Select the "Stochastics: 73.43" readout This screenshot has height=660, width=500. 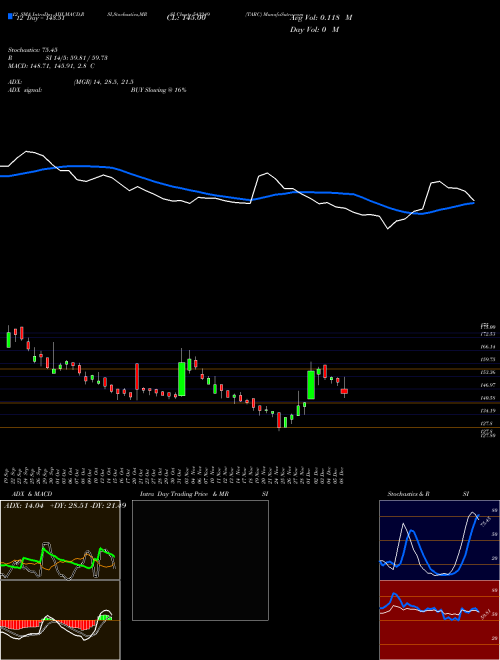coord(32,50)
